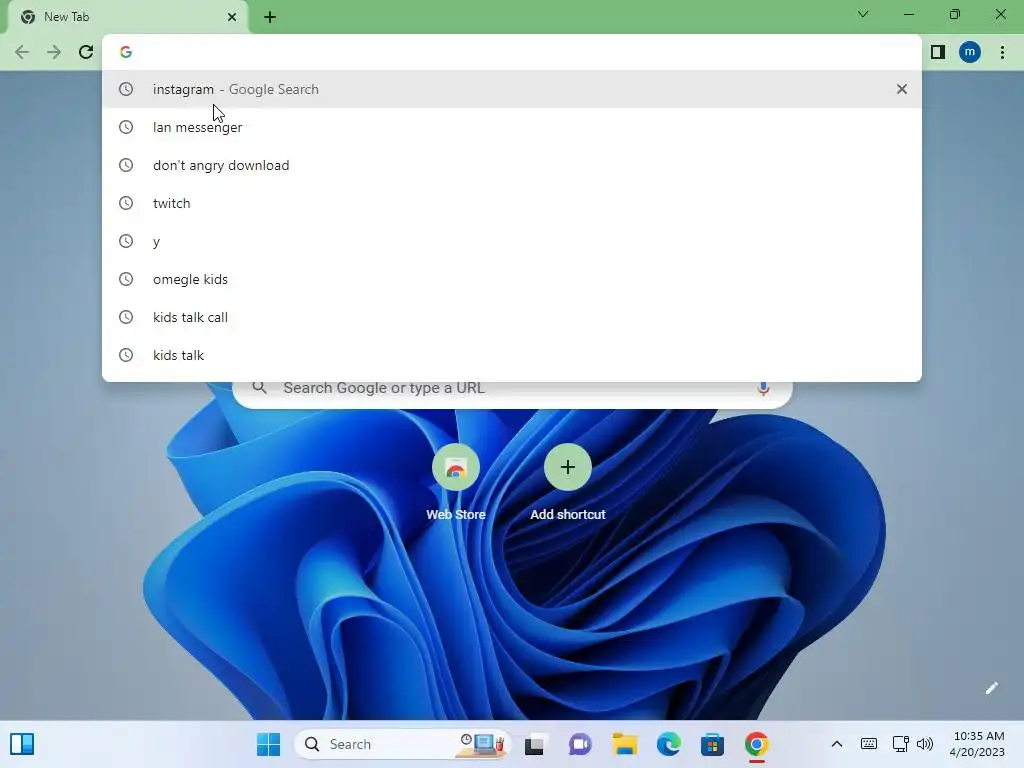Viewport: 1024px width, 768px height.
Task: Choose the 'kids talk call' suggestion
Action: coord(512,317)
